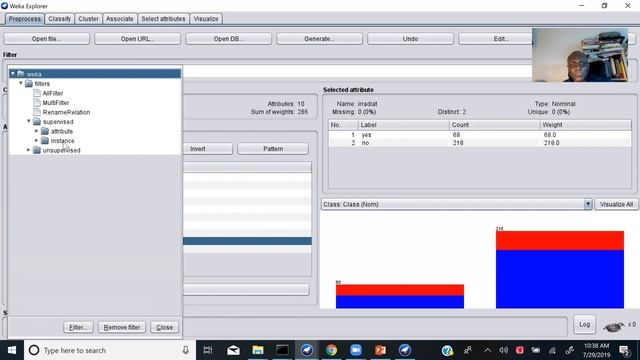Collapse the supervised folder arrow
This screenshot has width=640, height=360.
(x=29, y=121)
